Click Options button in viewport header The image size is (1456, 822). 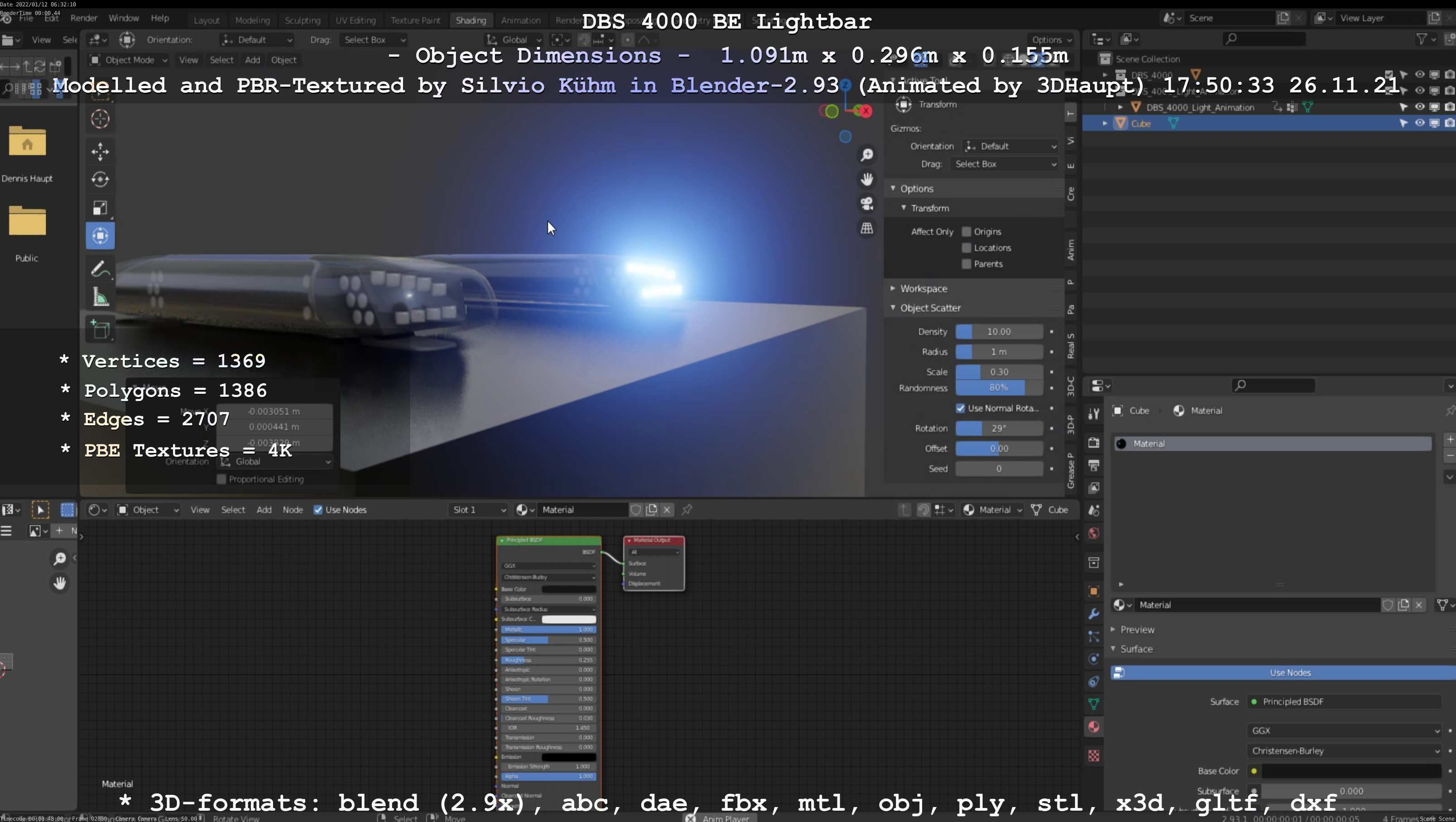pyautogui.click(x=1051, y=39)
